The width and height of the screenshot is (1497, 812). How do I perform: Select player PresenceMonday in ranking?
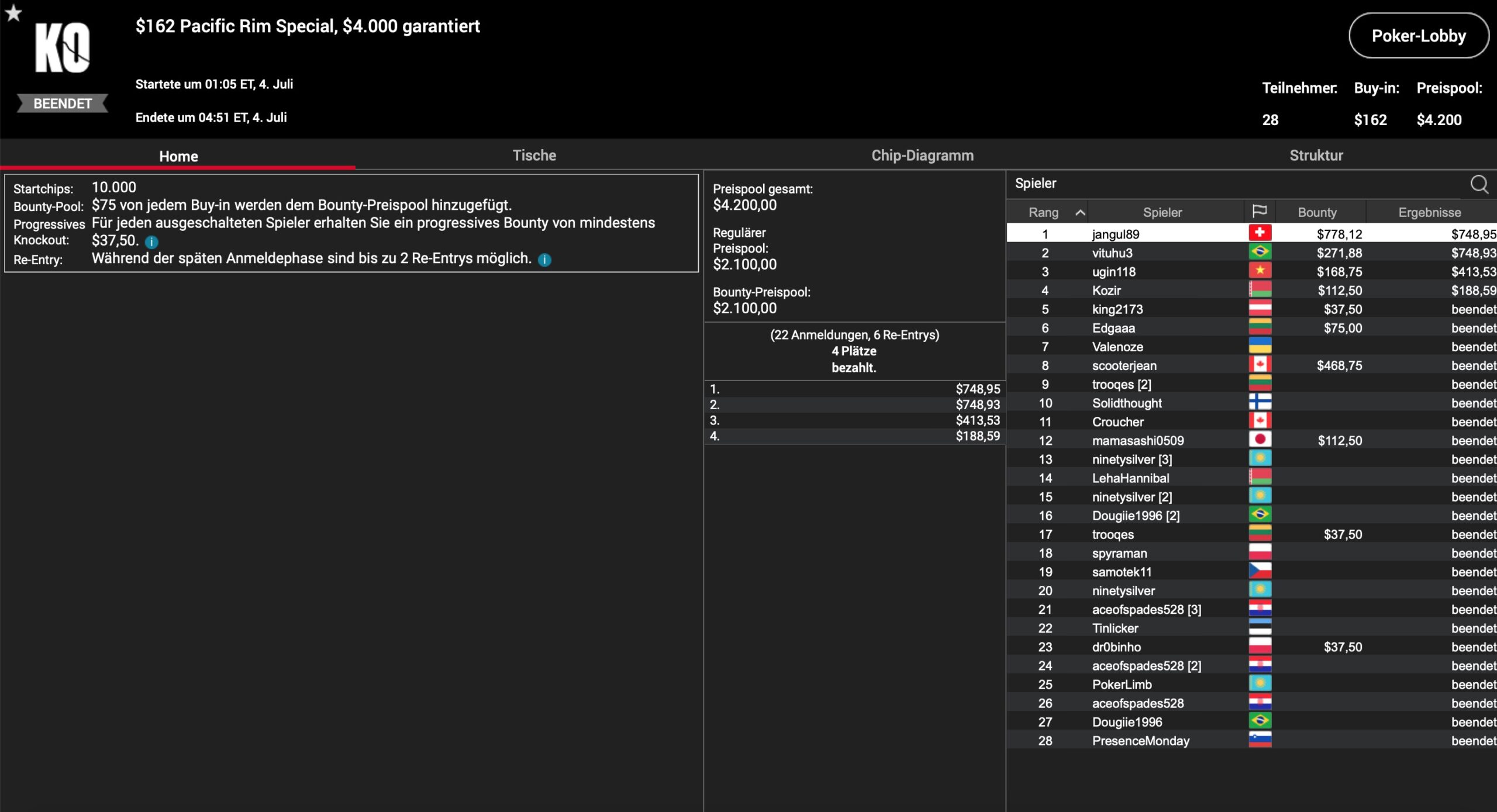click(1140, 741)
